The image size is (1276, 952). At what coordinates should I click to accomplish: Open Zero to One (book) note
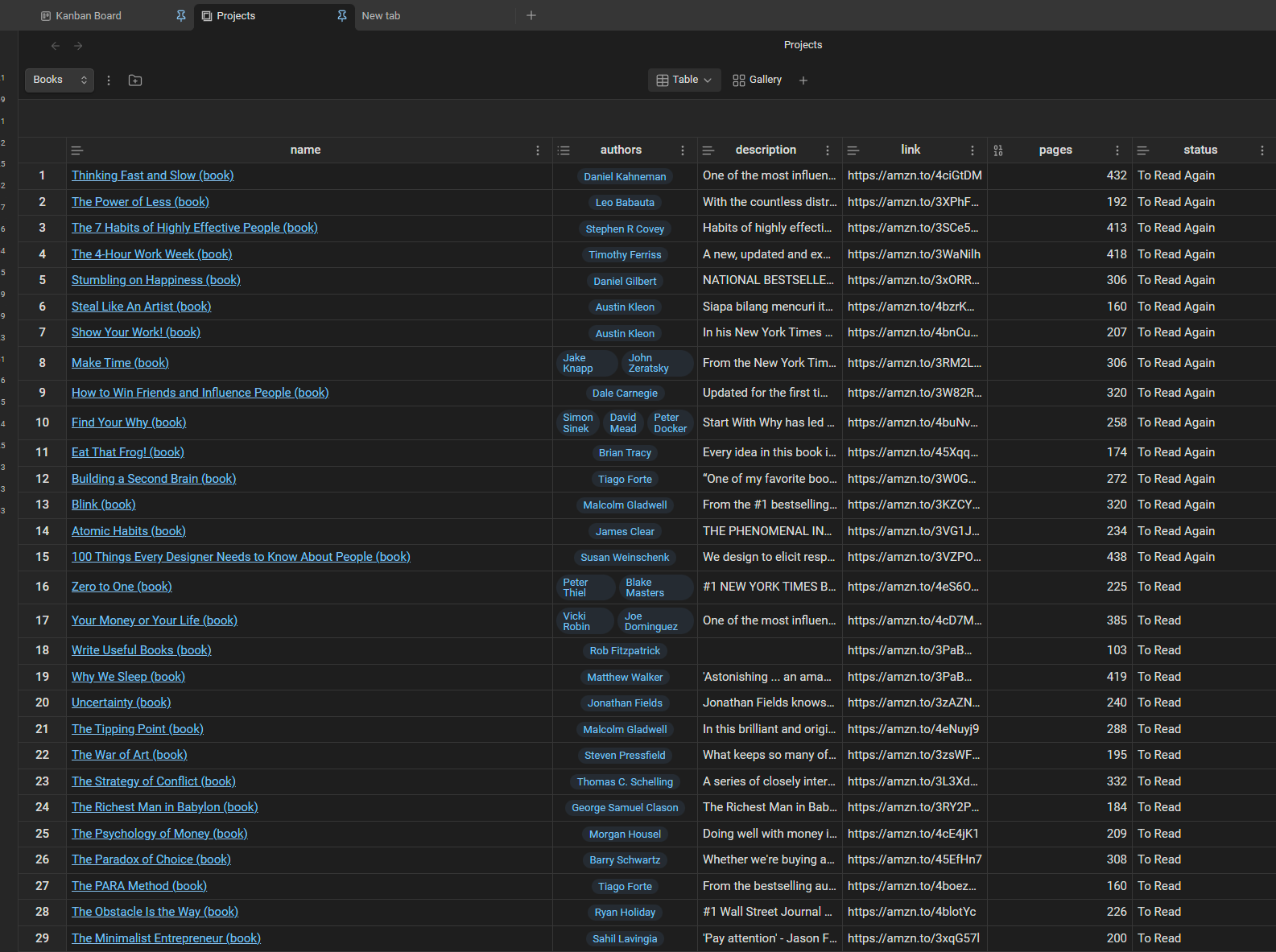(122, 587)
